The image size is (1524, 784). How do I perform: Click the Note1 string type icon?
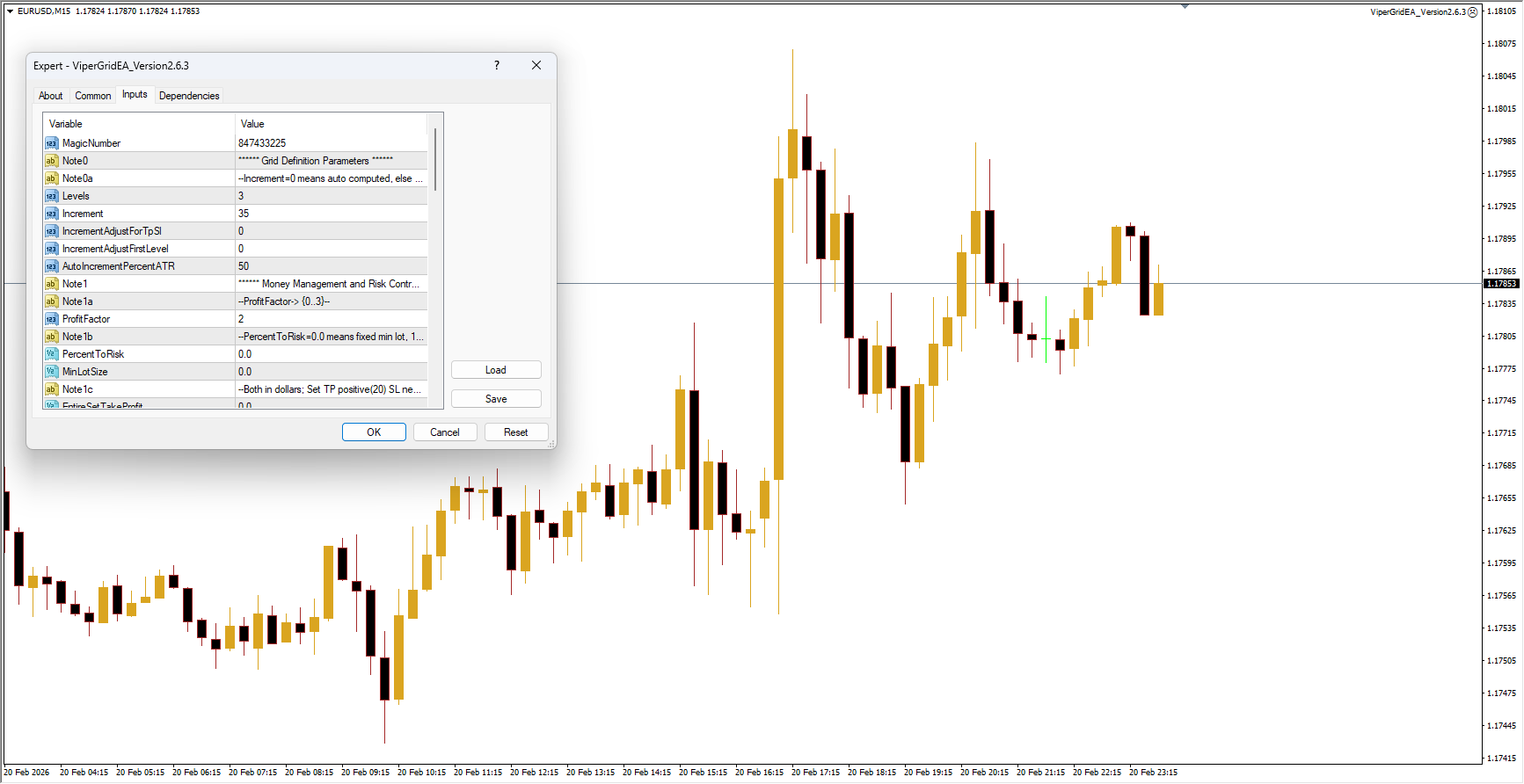point(51,284)
